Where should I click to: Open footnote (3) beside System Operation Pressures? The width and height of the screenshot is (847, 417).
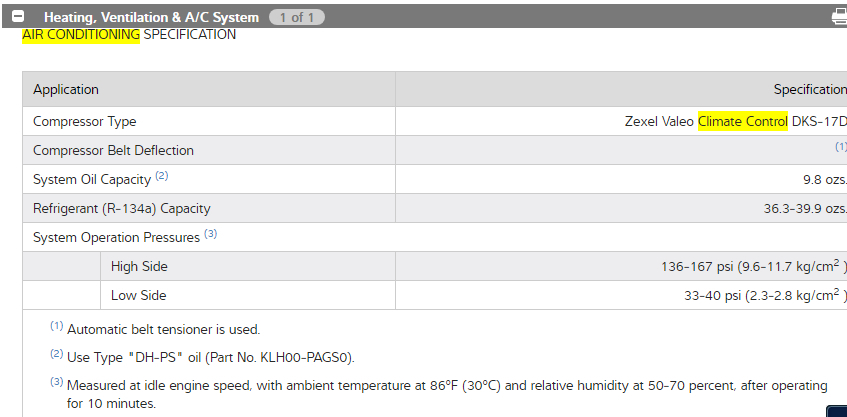211,234
